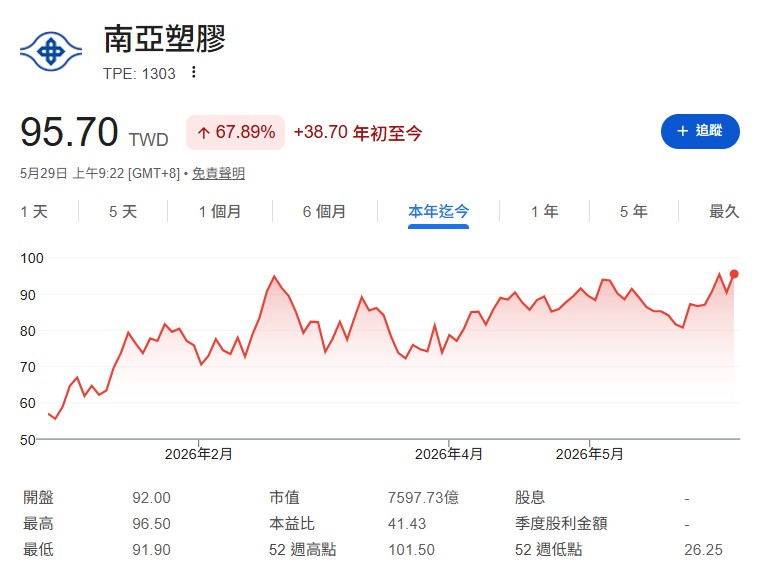Switch to the 5 年 range tab
Image resolution: width=759 pixels, height=580 pixels.
(634, 212)
